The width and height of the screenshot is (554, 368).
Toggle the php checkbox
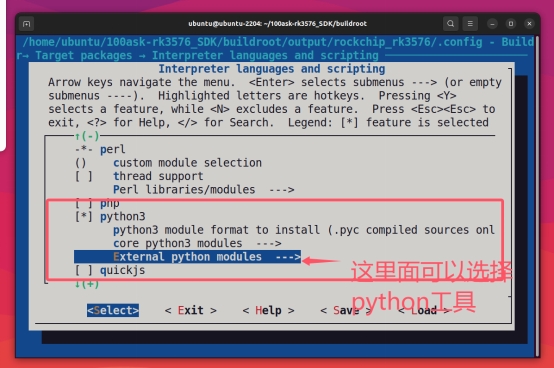[84, 203]
